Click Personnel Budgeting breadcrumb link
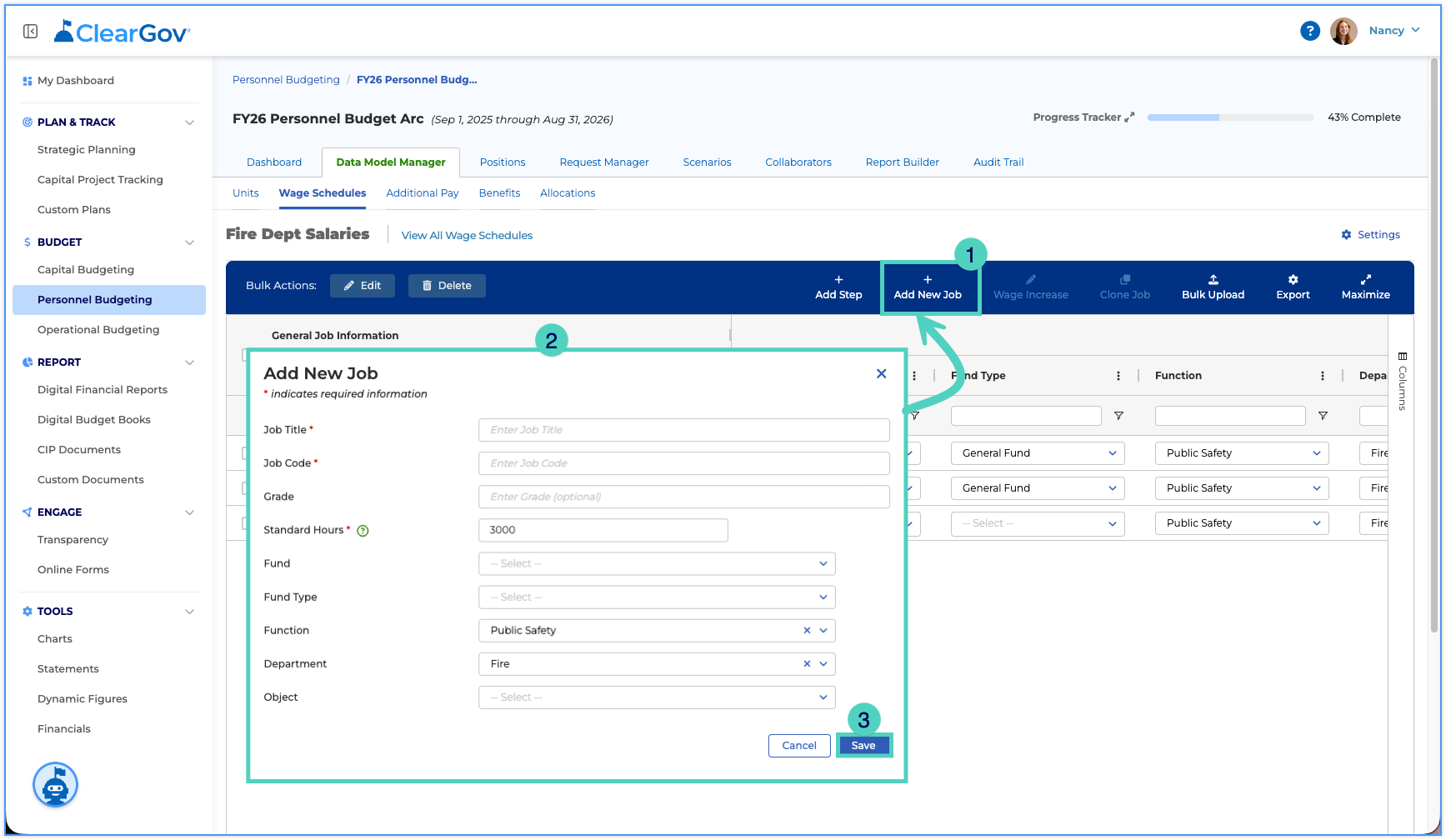The image size is (1446, 840). (286, 80)
